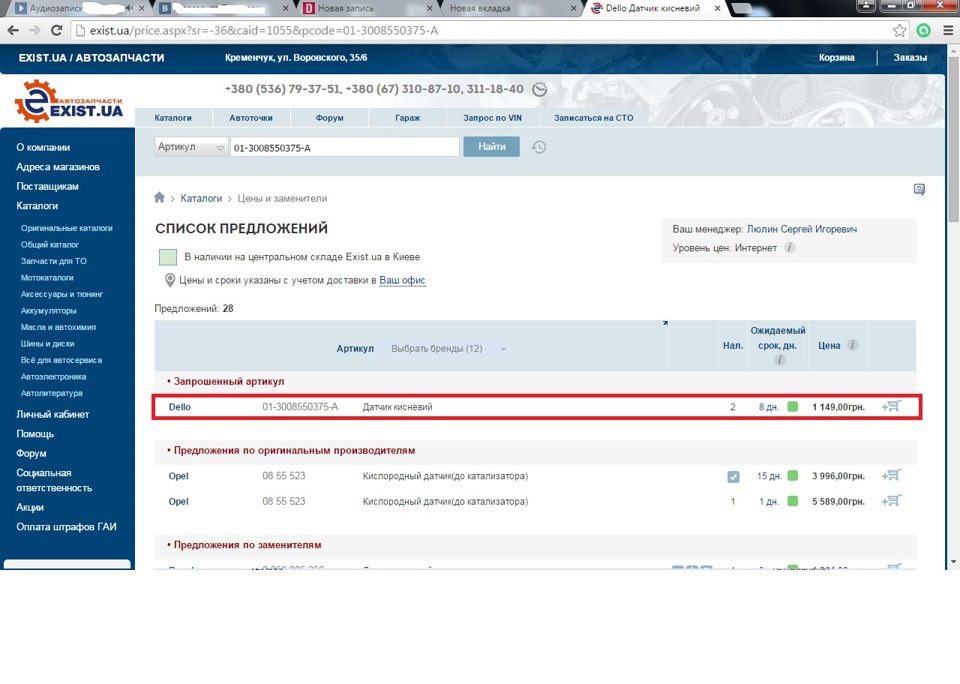Screen dimensions: 960x684
Task: Add Dello sensor to cart
Action: point(891,406)
